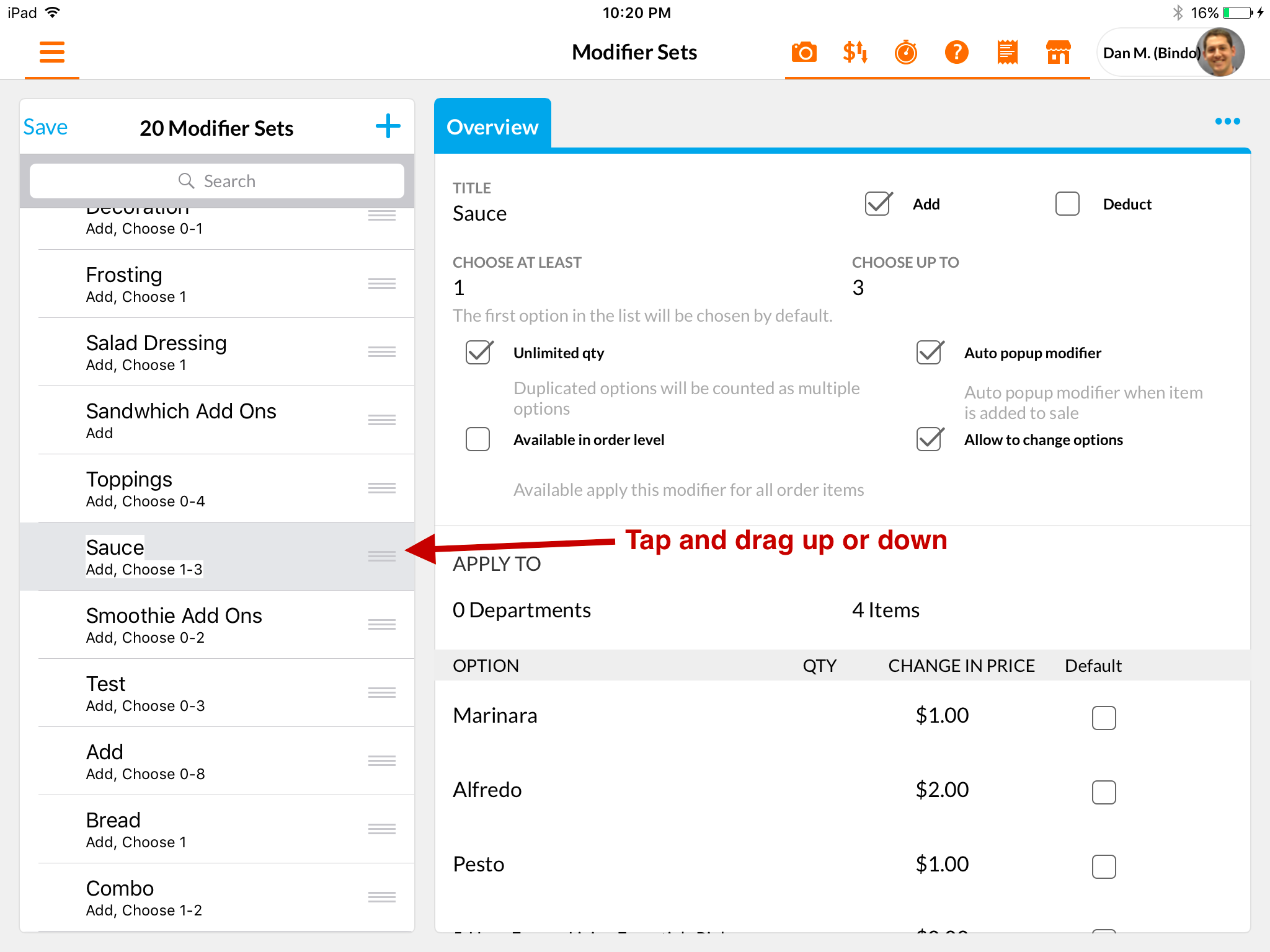
Task: Disable Auto popup modifier
Action: coord(930,353)
